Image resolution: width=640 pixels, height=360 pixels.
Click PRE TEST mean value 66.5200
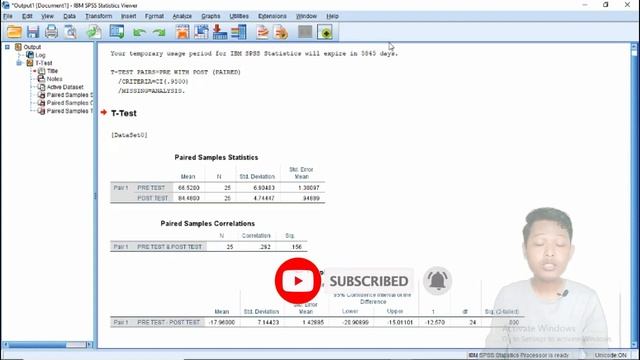[189, 188]
